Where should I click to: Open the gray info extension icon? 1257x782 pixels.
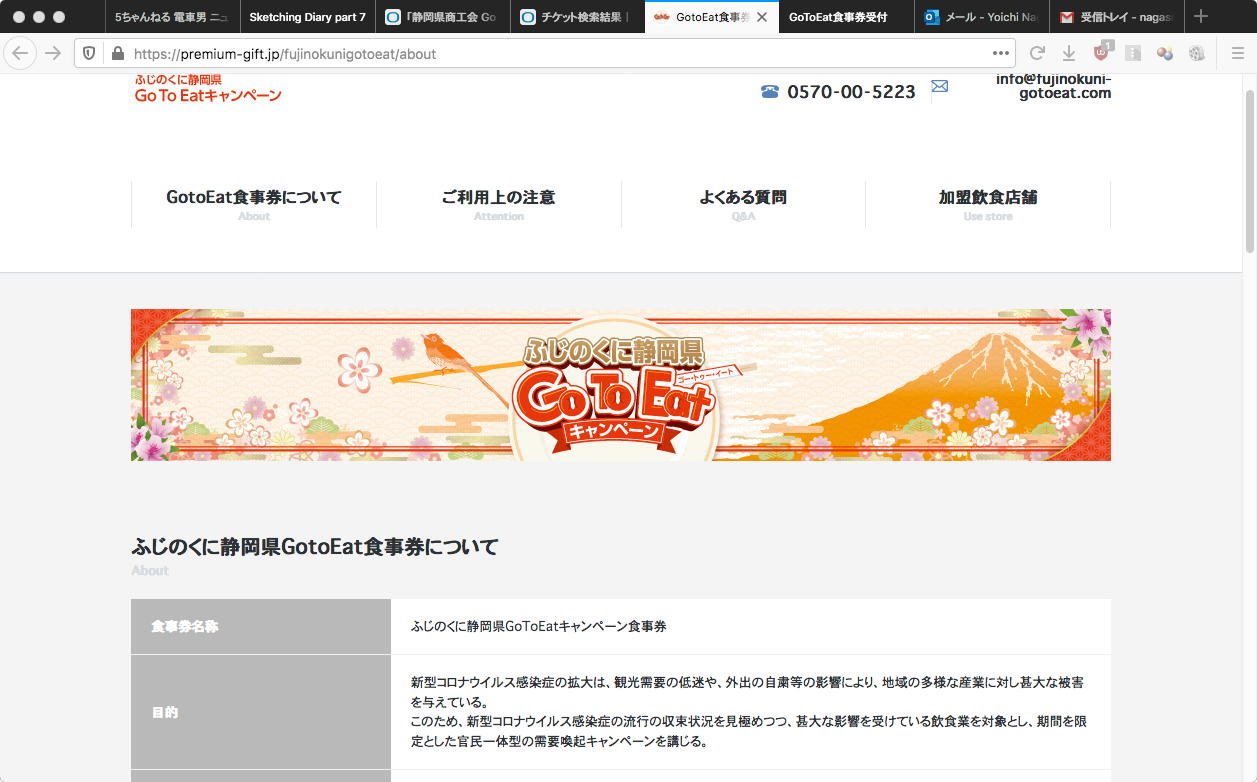coord(1133,53)
